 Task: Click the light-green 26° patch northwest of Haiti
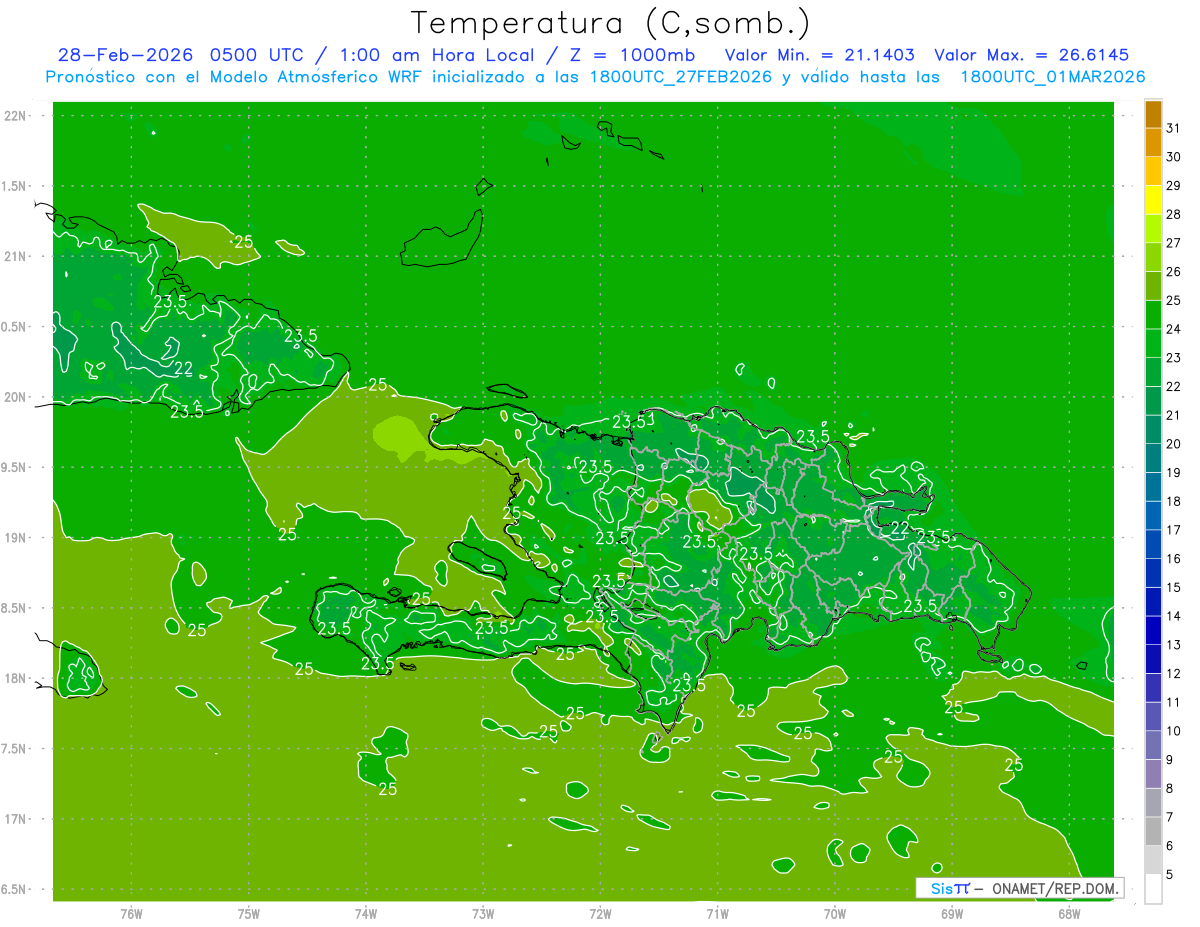pos(403,435)
